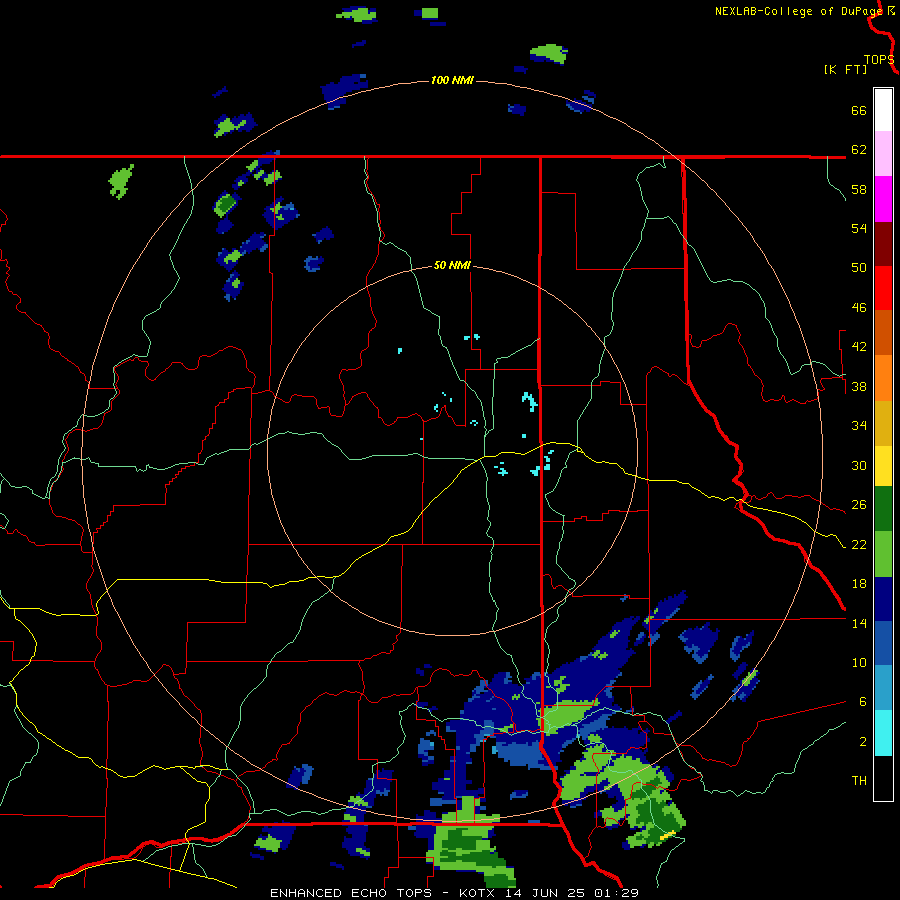Click the "26" legend value
The image size is (900, 900).
pos(859,505)
